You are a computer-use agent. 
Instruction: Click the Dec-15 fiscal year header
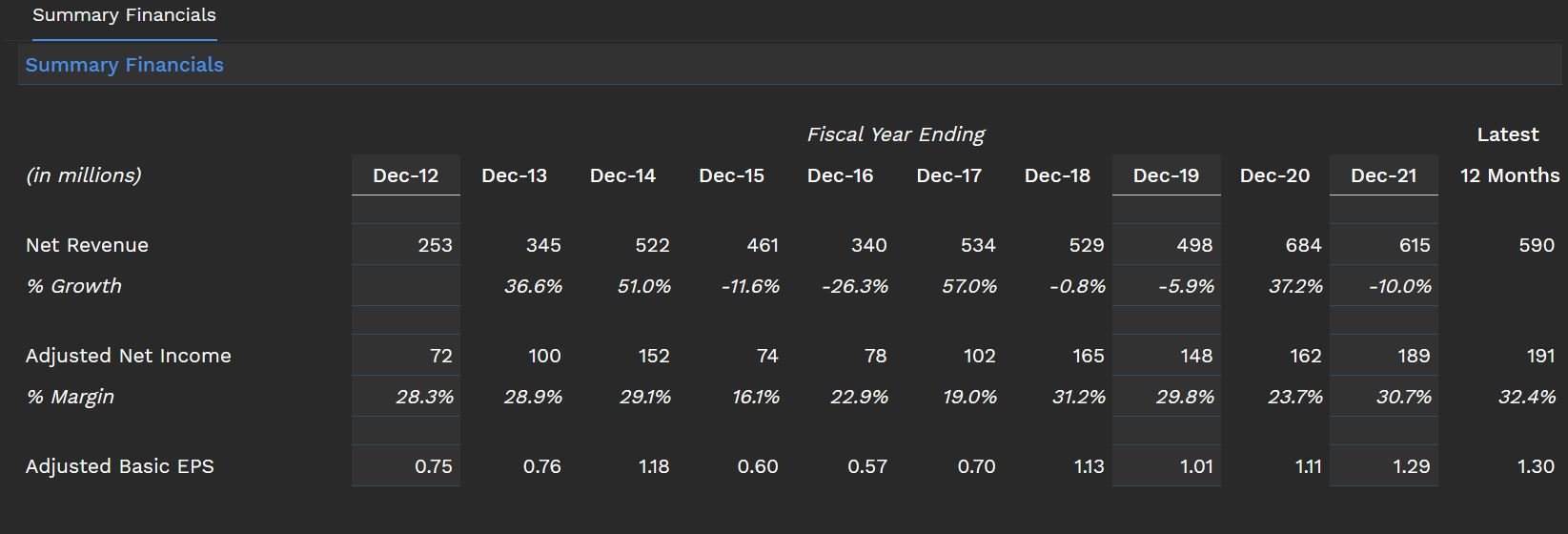731,175
